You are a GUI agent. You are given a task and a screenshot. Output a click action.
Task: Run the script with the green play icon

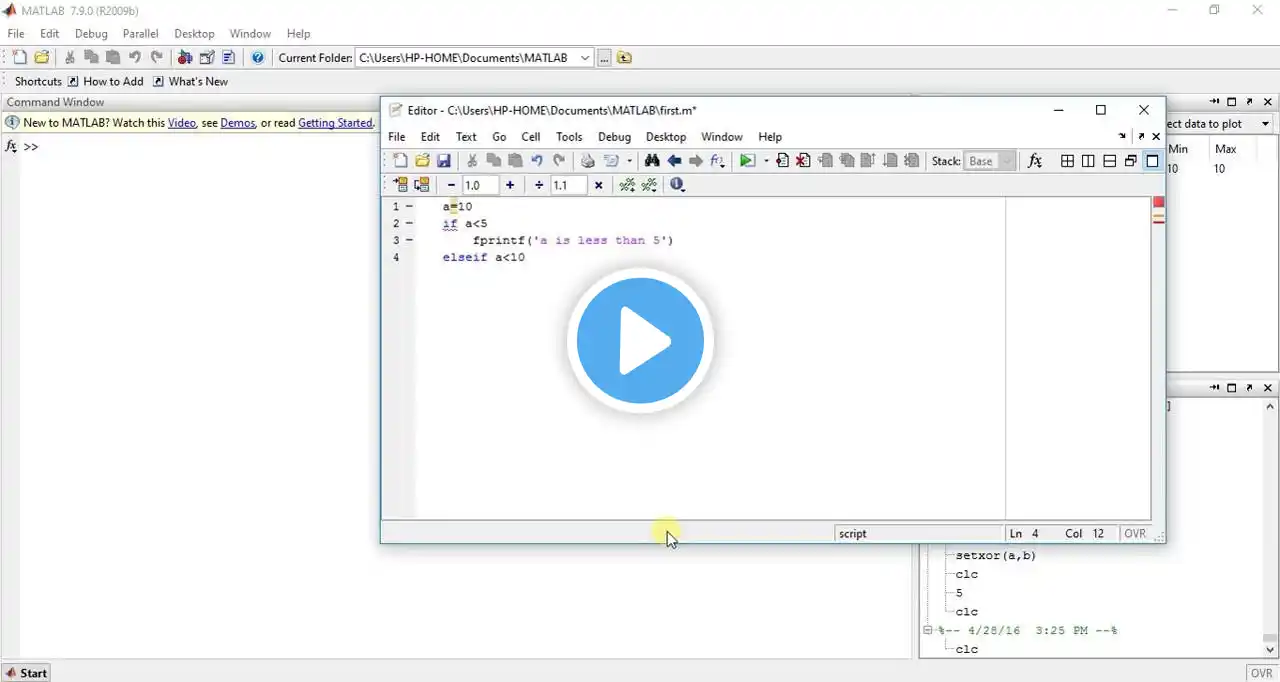coord(747,161)
